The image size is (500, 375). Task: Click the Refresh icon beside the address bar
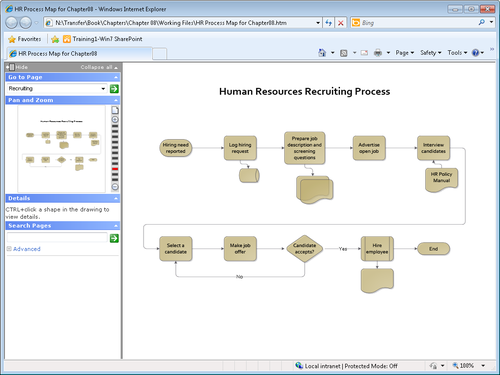(329, 23)
